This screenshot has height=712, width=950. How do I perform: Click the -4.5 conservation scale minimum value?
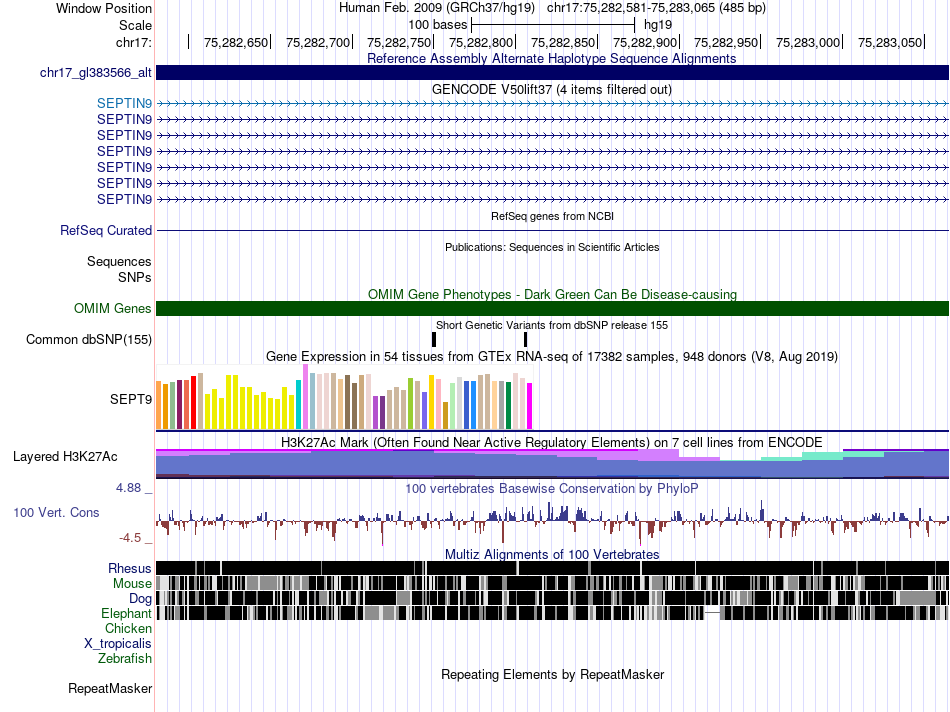(x=130, y=537)
